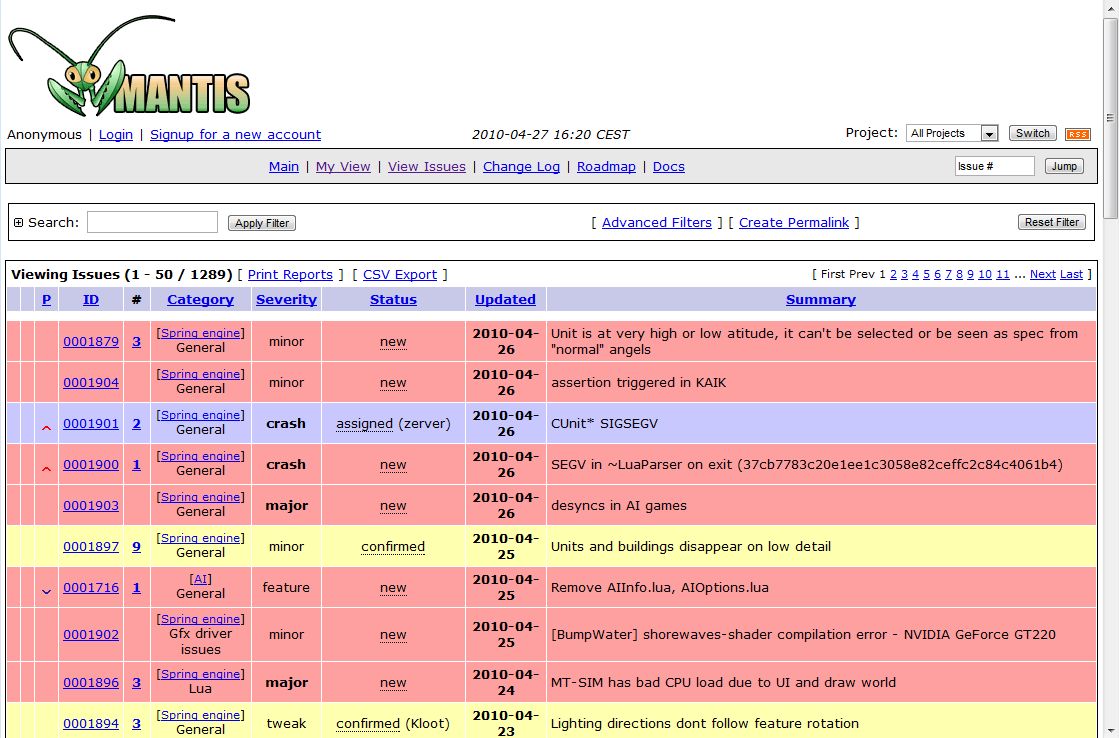Click the Jump button
The width and height of the screenshot is (1119, 738).
coord(1064,166)
